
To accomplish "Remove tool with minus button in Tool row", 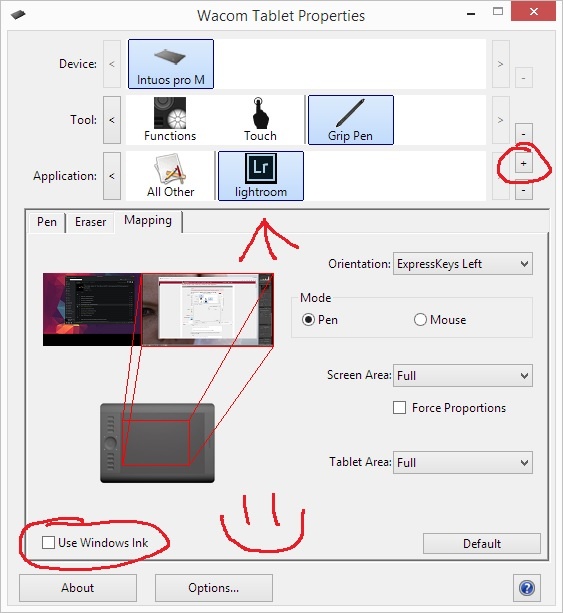I will pyautogui.click(x=524, y=134).
